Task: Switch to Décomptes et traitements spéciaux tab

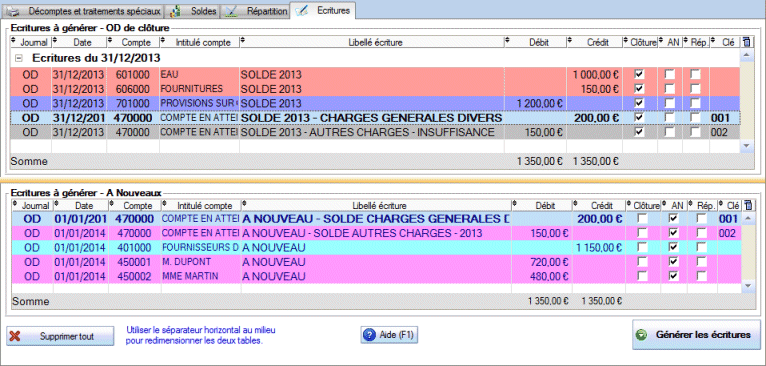Action: pyautogui.click(x=83, y=10)
